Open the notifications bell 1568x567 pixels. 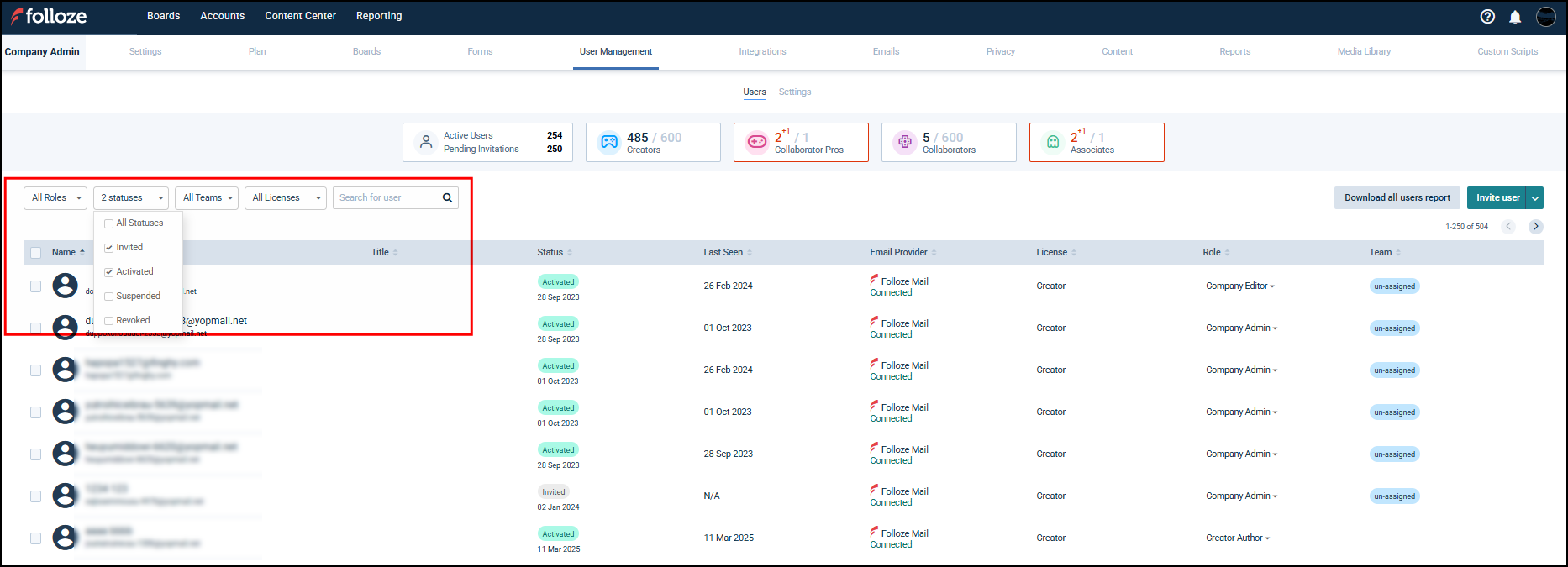point(1515,17)
